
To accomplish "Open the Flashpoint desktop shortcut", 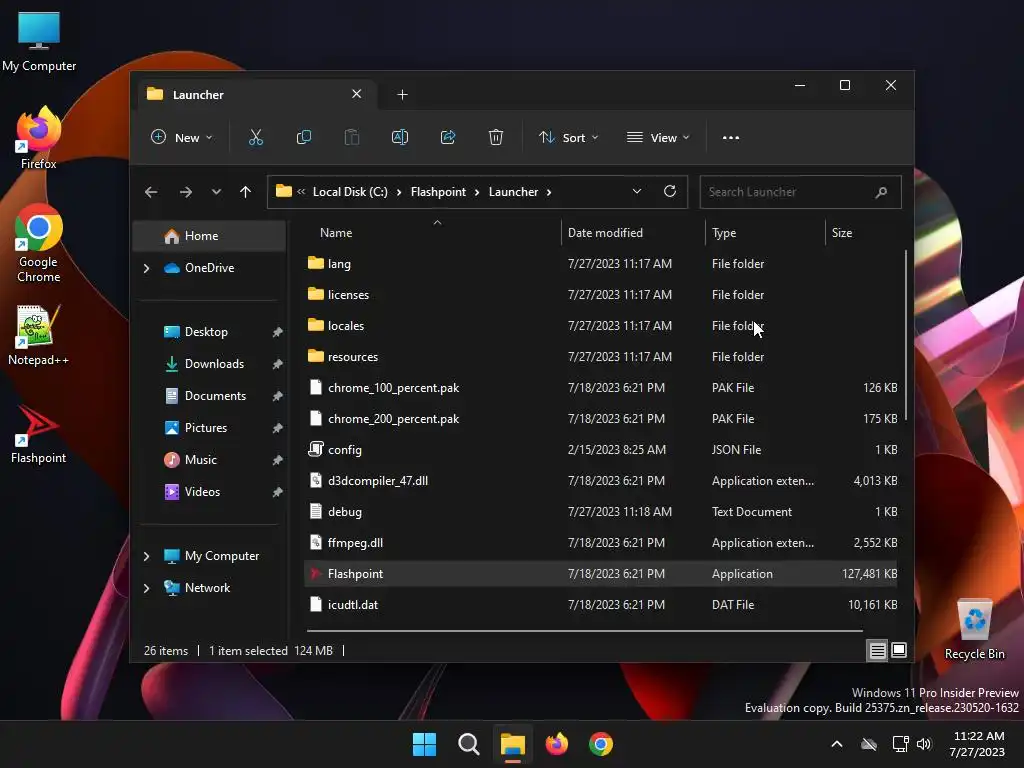I will click(x=39, y=434).
